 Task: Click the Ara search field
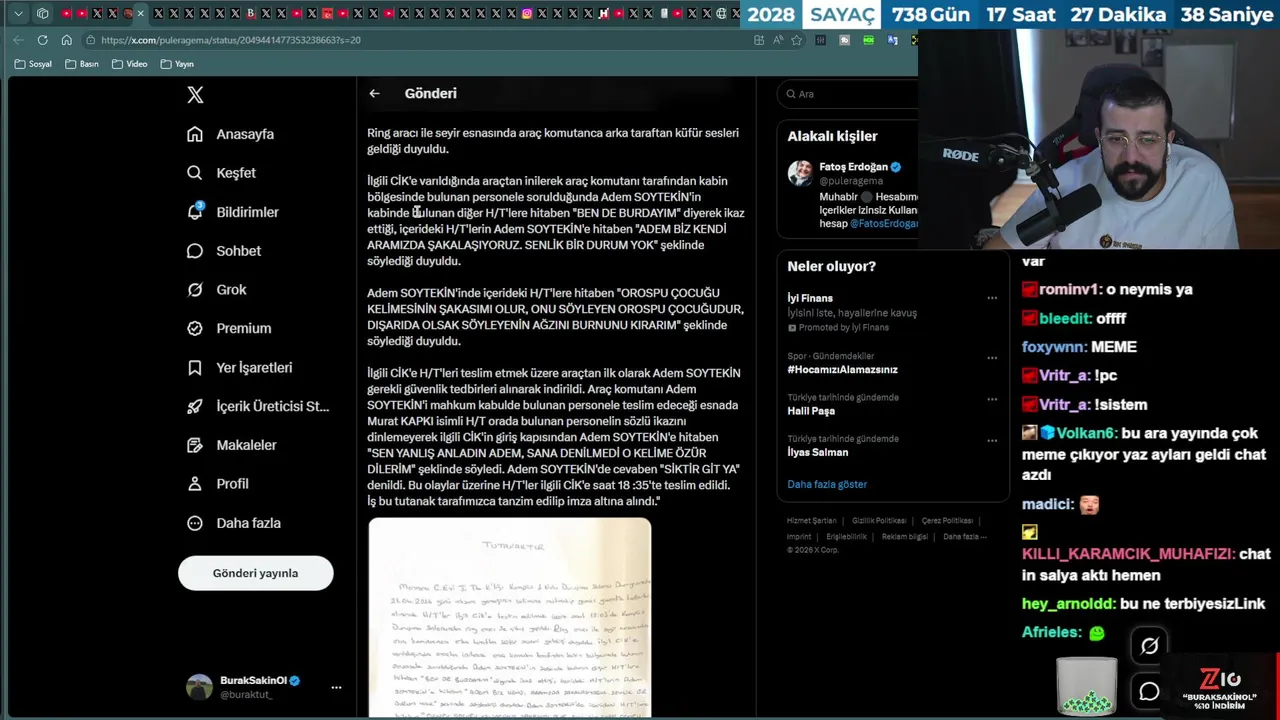(x=850, y=94)
